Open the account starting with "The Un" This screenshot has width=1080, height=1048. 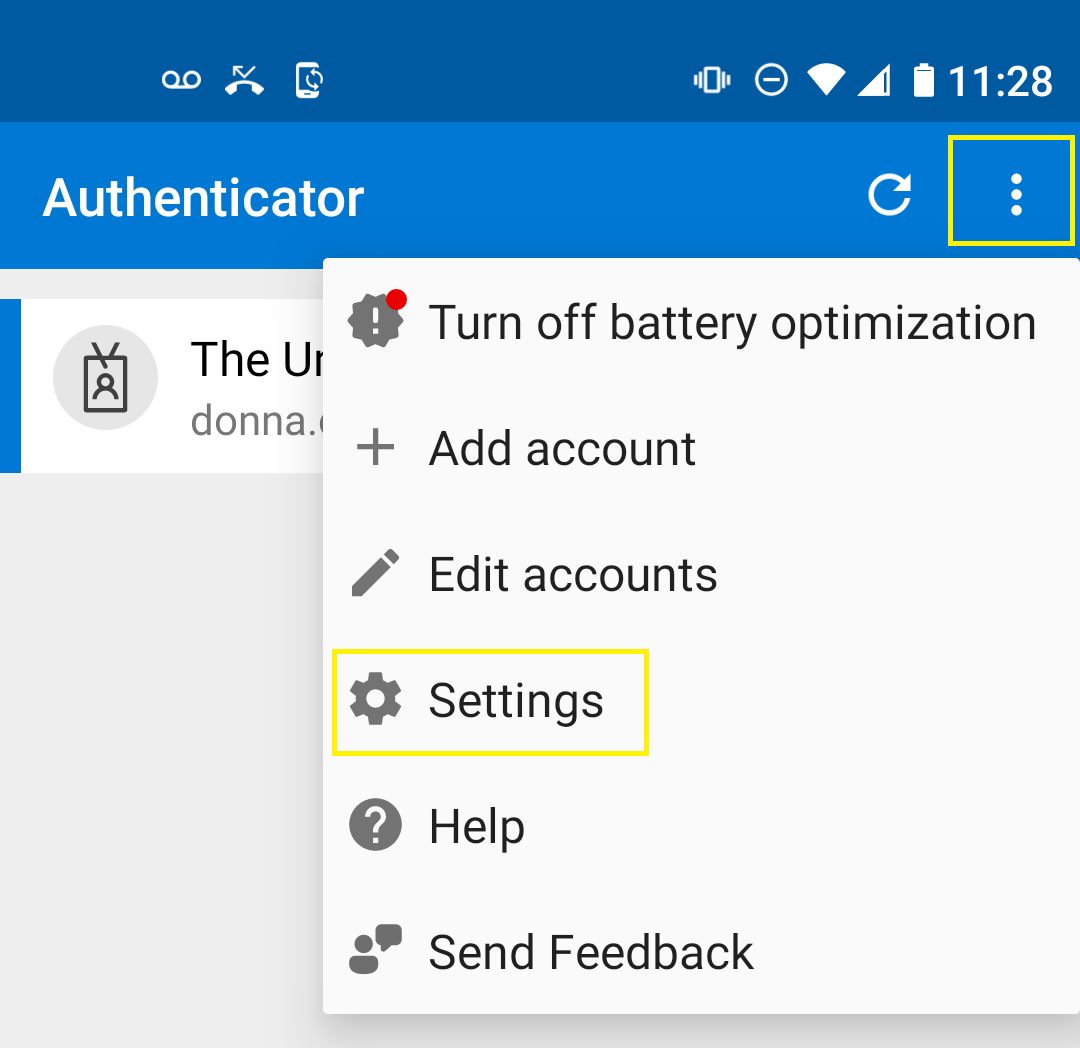[255, 359]
